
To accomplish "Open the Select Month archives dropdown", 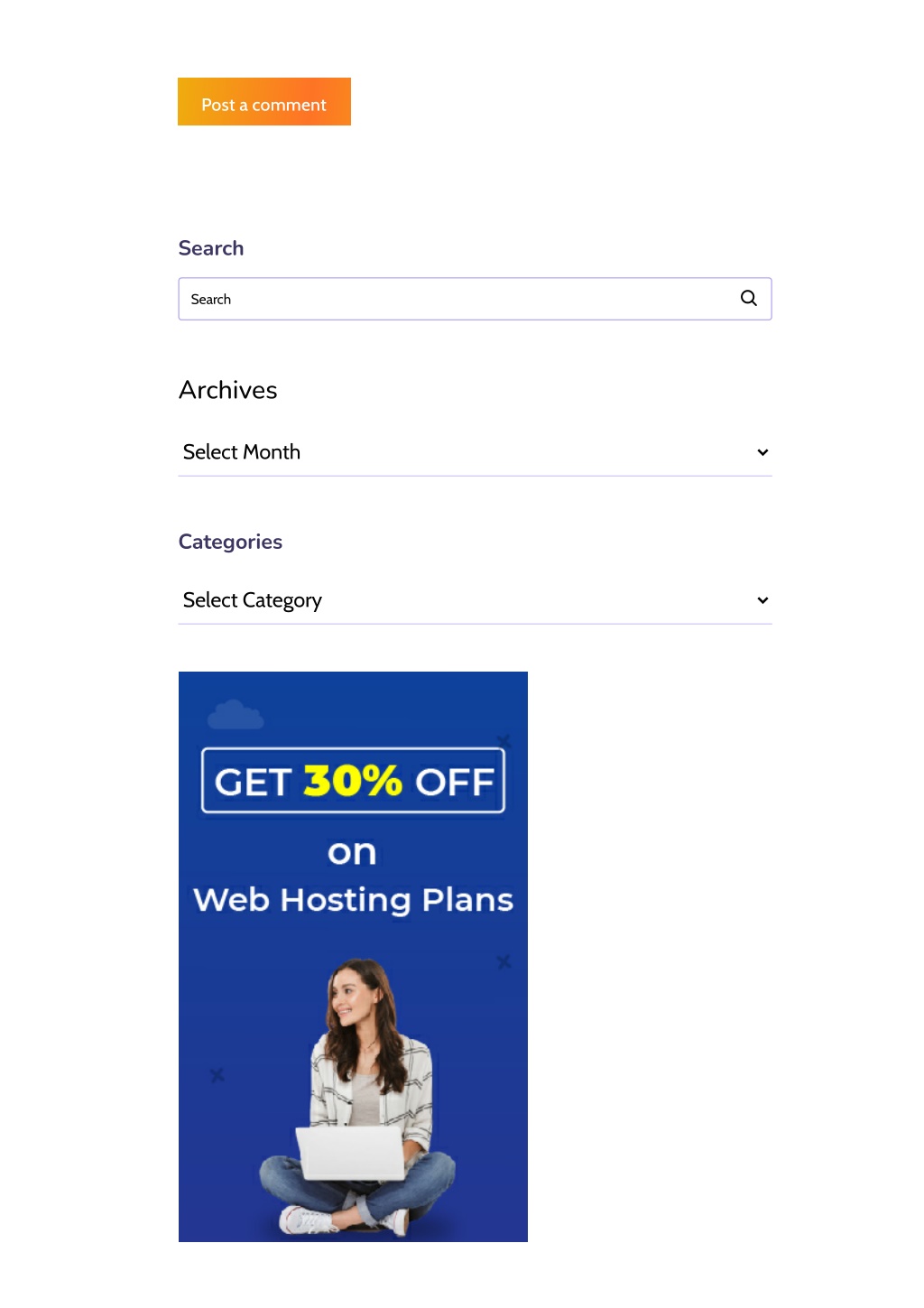I will 475,452.
